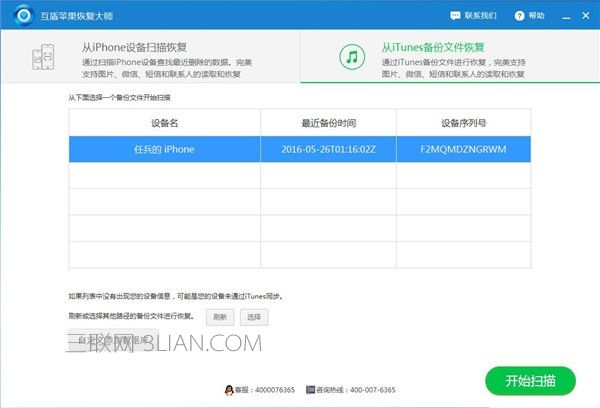The width and height of the screenshot is (600, 408).
Task: Open the 联系我们 text link
Action: (x=481, y=16)
